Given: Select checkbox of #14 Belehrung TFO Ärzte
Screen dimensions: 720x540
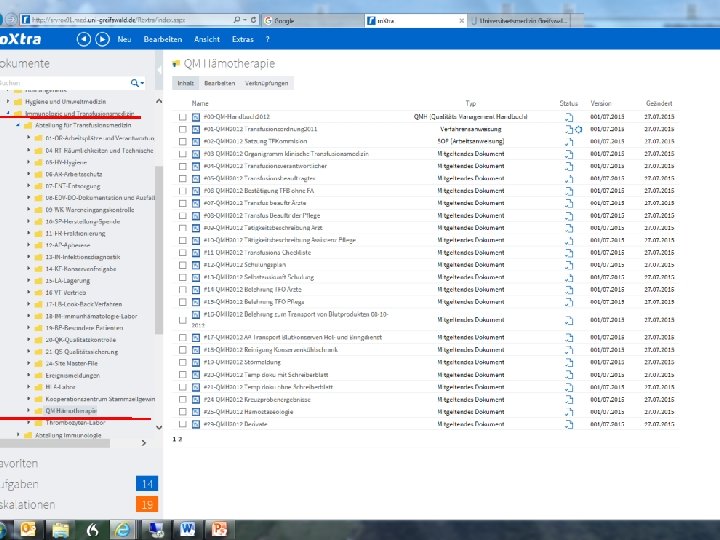Looking at the screenshot, I should click(x=183, y=290).
